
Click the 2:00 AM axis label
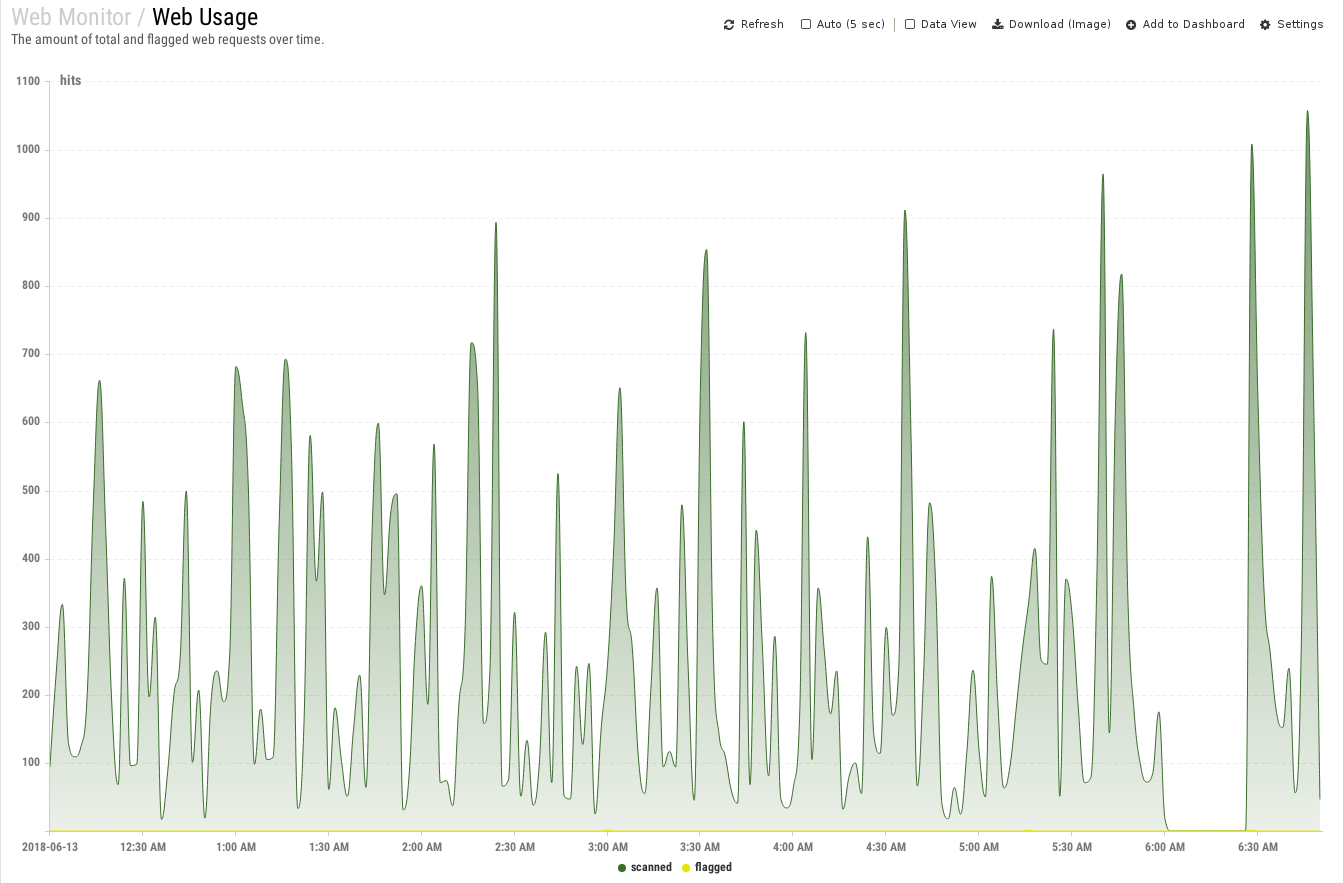coord(422,847)
